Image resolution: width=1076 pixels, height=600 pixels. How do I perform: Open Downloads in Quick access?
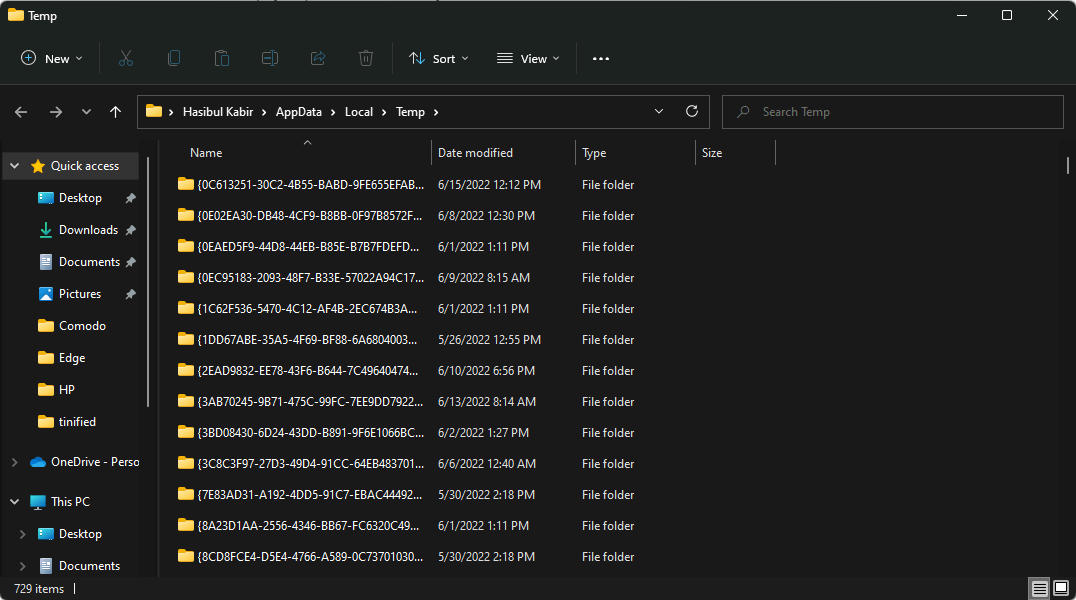pos(88,230)
